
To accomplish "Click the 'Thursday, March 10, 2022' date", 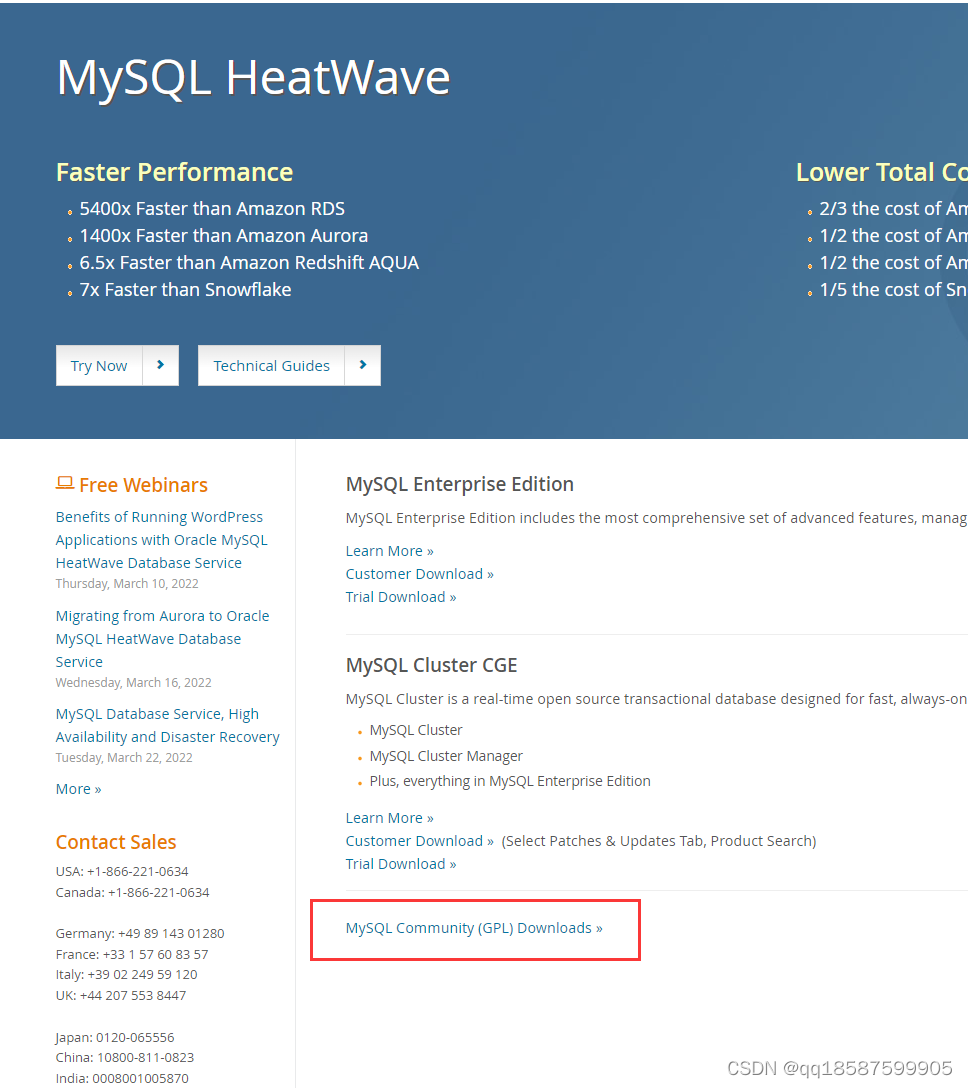I will tap(127, 584).
